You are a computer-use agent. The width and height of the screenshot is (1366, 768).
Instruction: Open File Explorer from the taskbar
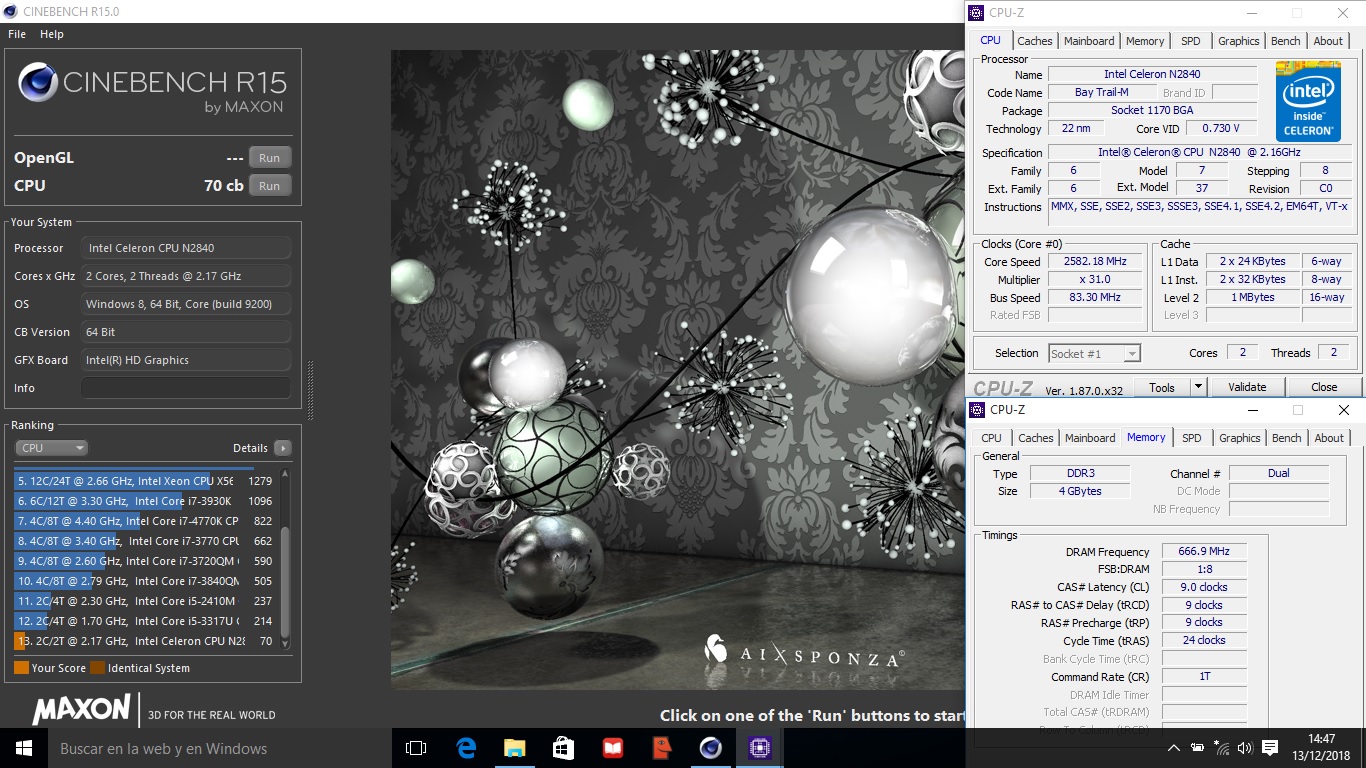514,748
